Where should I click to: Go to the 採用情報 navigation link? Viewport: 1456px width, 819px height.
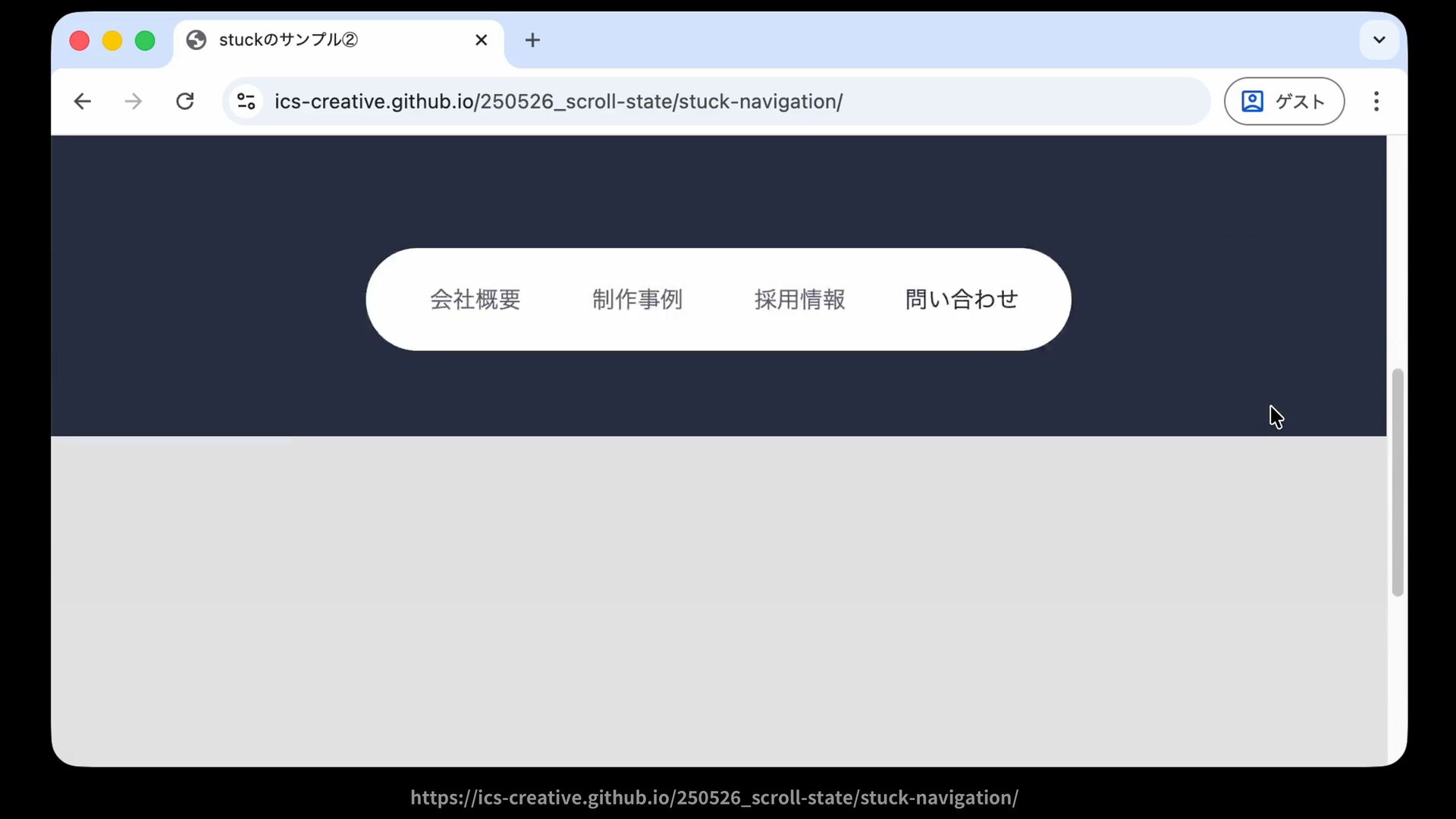799,300
